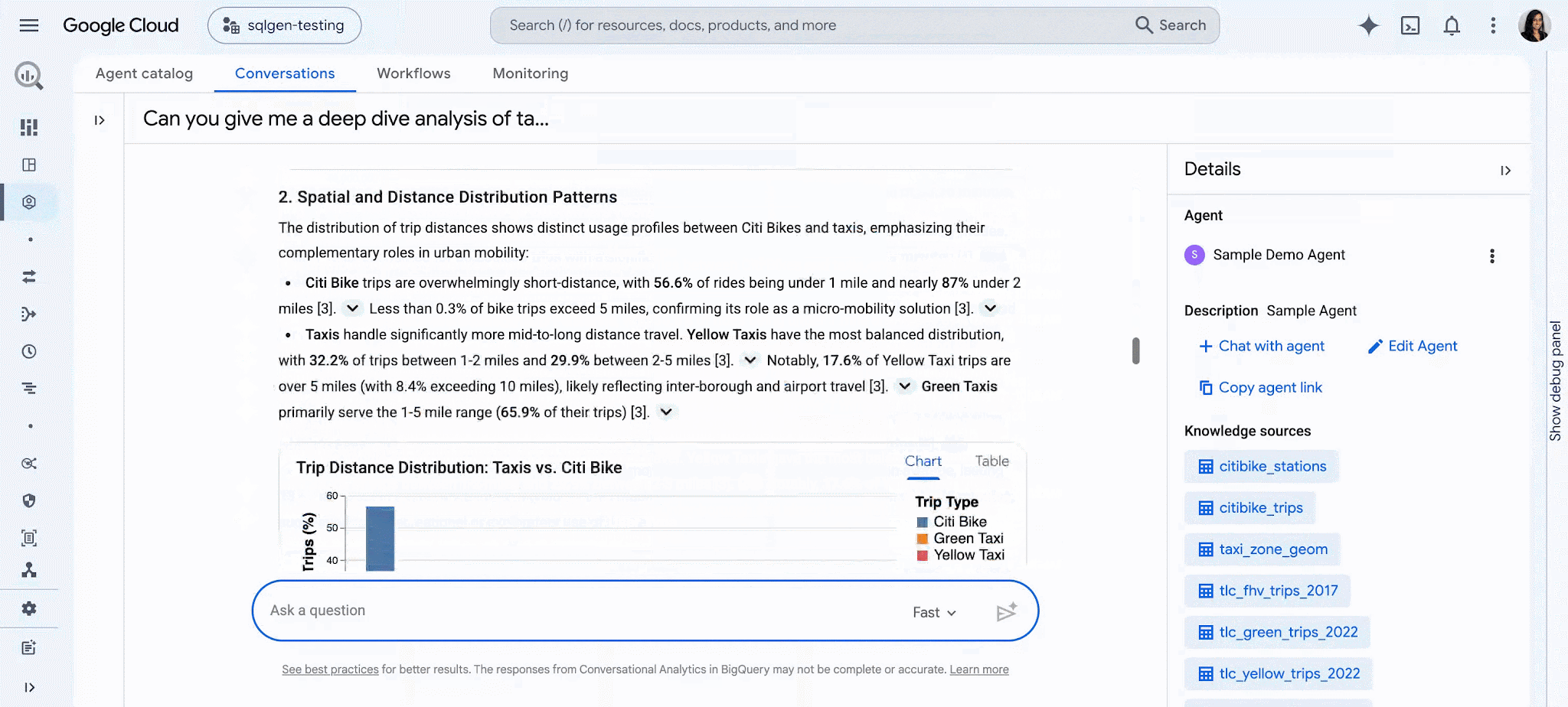Collapse the Details panel
Image resolution: width=1568 pixels, height=707 pixels.
click(x=1505, y=170)
